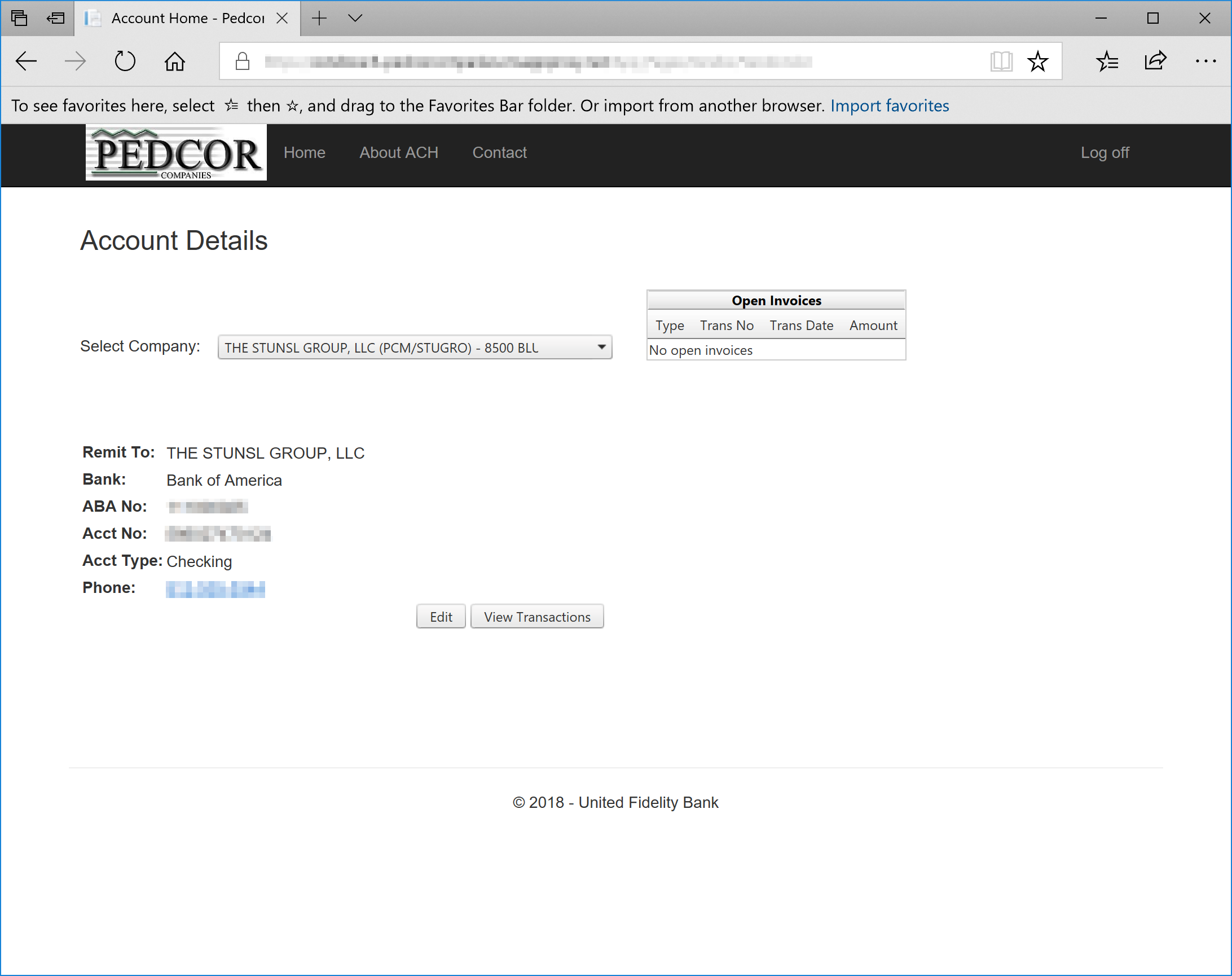Refresh the current page
Viewport: 1232px width, 976px height.
125,61
